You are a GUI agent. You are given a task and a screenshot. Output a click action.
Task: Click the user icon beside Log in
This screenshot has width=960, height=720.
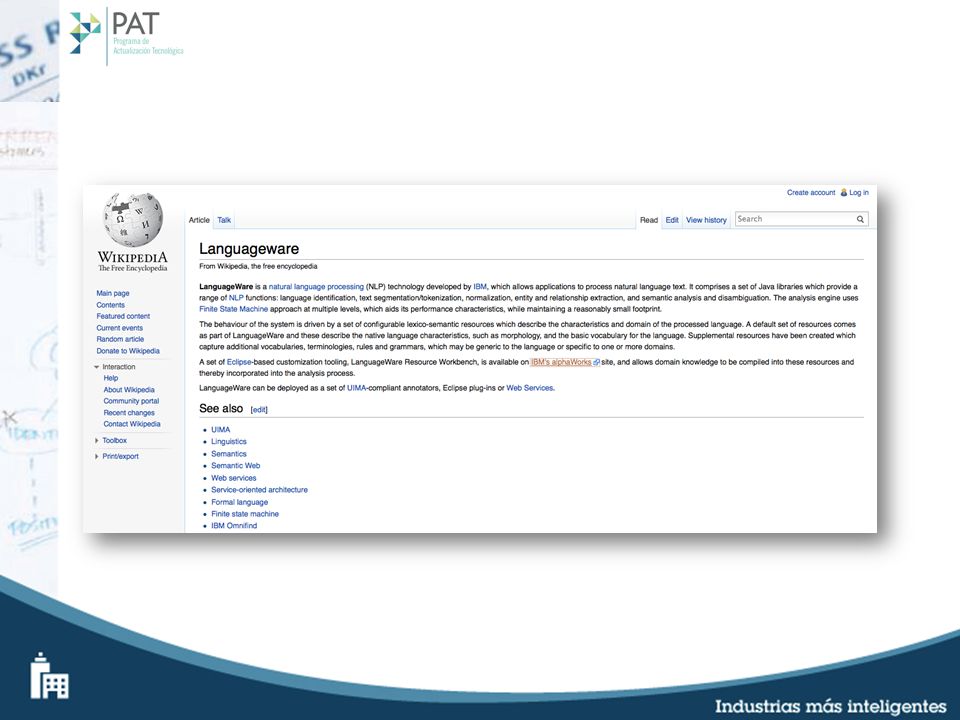click(x=844, y=192)
